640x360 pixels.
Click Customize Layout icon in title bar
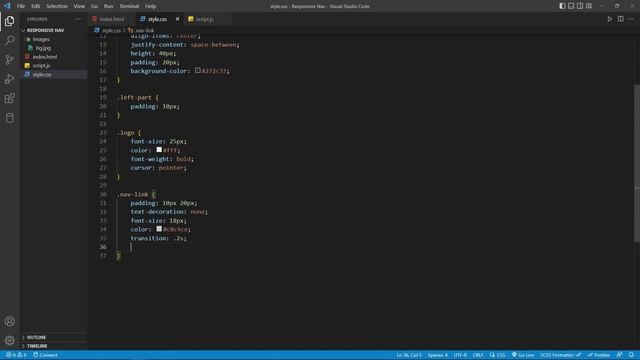589,6
